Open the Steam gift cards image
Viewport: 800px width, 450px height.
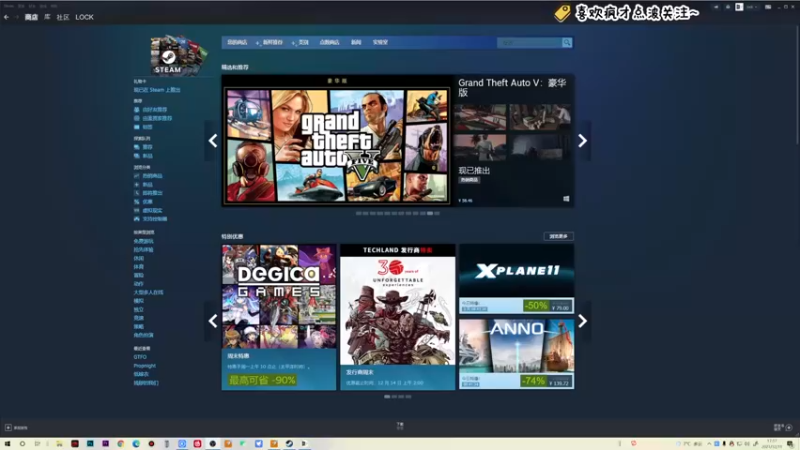click(x=178, y=55)
